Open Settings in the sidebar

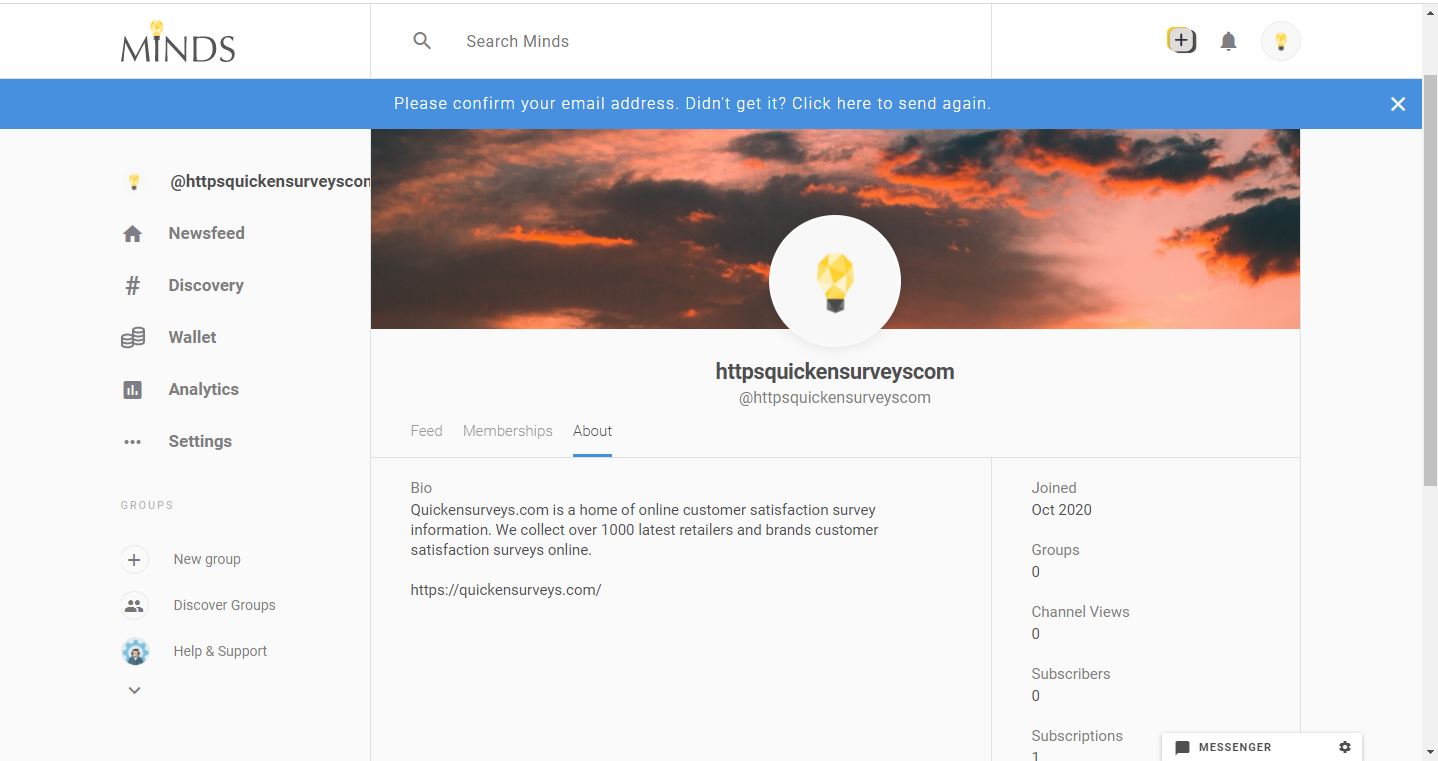[200, 441]
